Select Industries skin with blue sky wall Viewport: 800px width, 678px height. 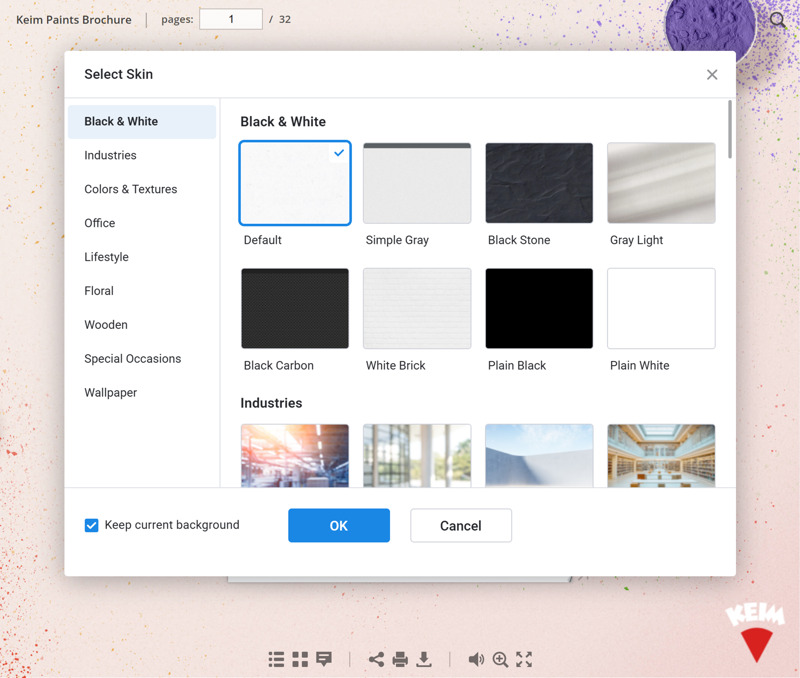tap(539, 456)
